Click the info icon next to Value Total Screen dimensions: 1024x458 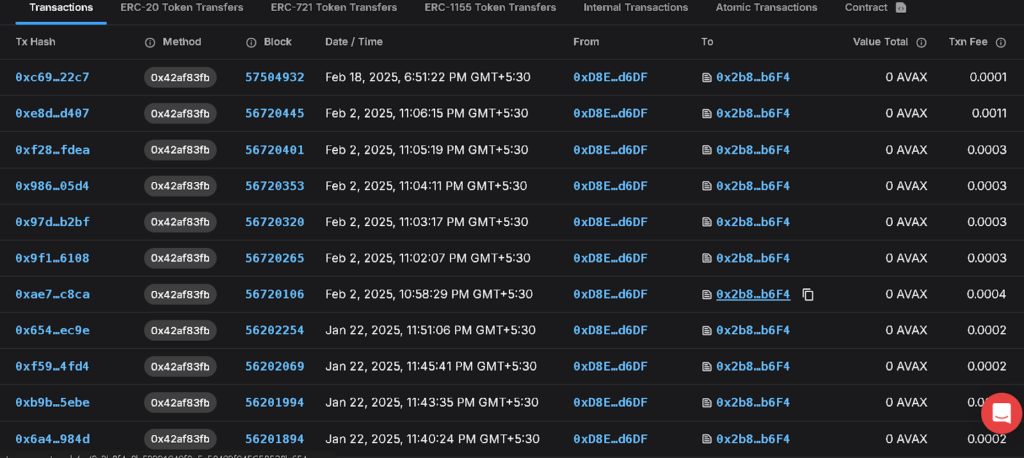pos(921,42)
